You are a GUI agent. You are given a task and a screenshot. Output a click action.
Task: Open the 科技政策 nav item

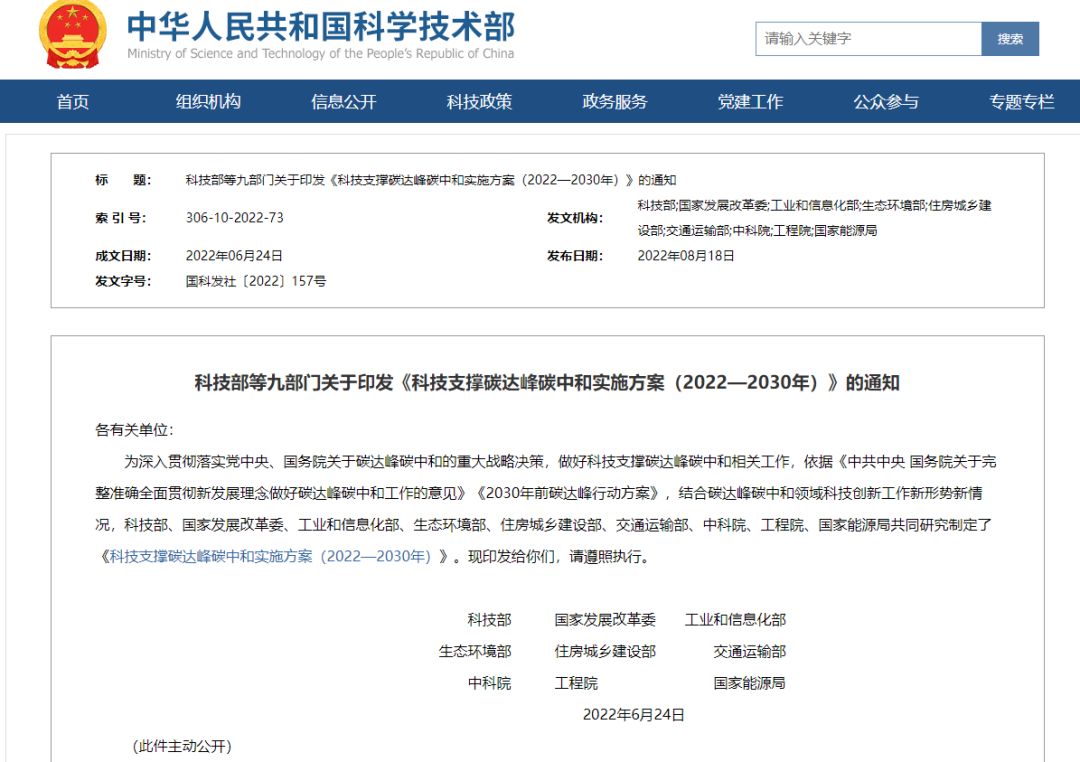pos(479,102)
